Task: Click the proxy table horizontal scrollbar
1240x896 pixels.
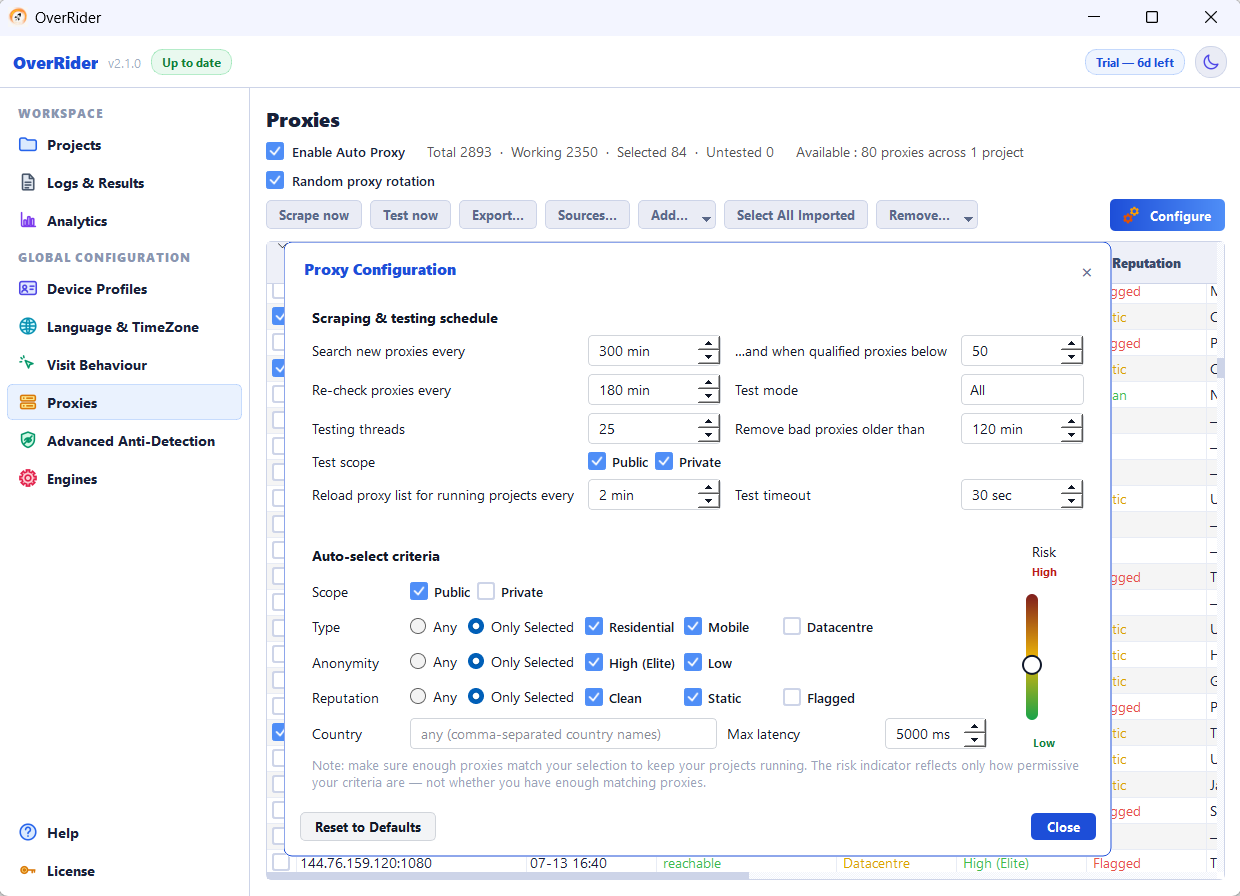Action: [508, 877]
